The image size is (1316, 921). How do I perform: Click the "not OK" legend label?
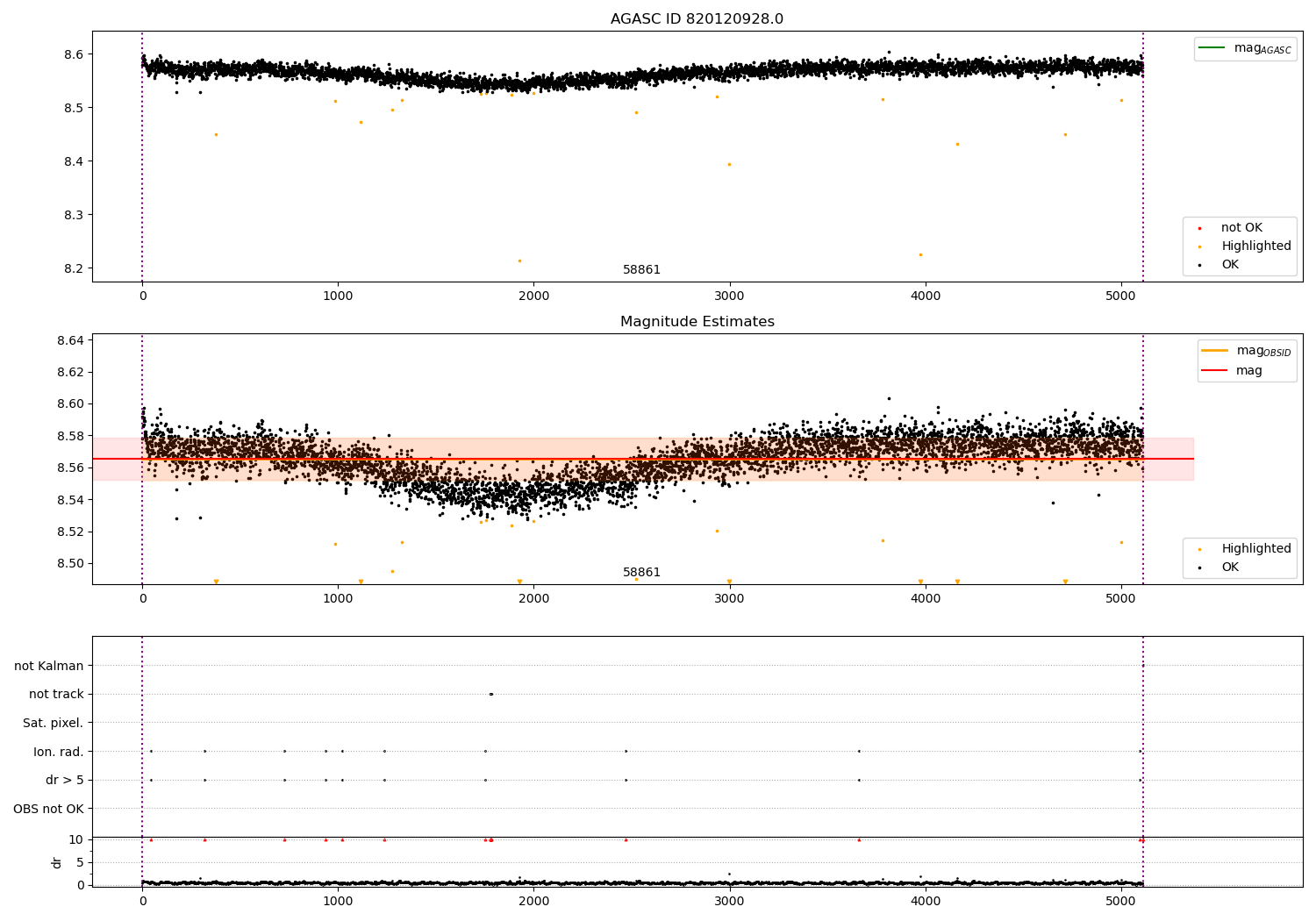click(x=1241, y=228)
